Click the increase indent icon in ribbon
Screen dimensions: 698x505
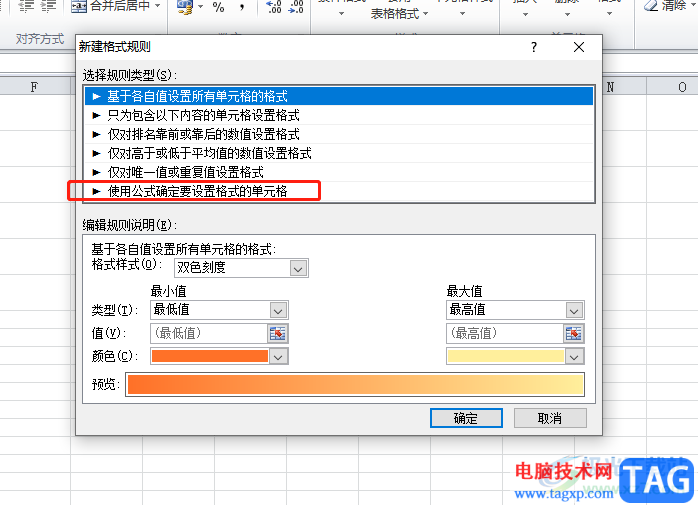(49, 6)
